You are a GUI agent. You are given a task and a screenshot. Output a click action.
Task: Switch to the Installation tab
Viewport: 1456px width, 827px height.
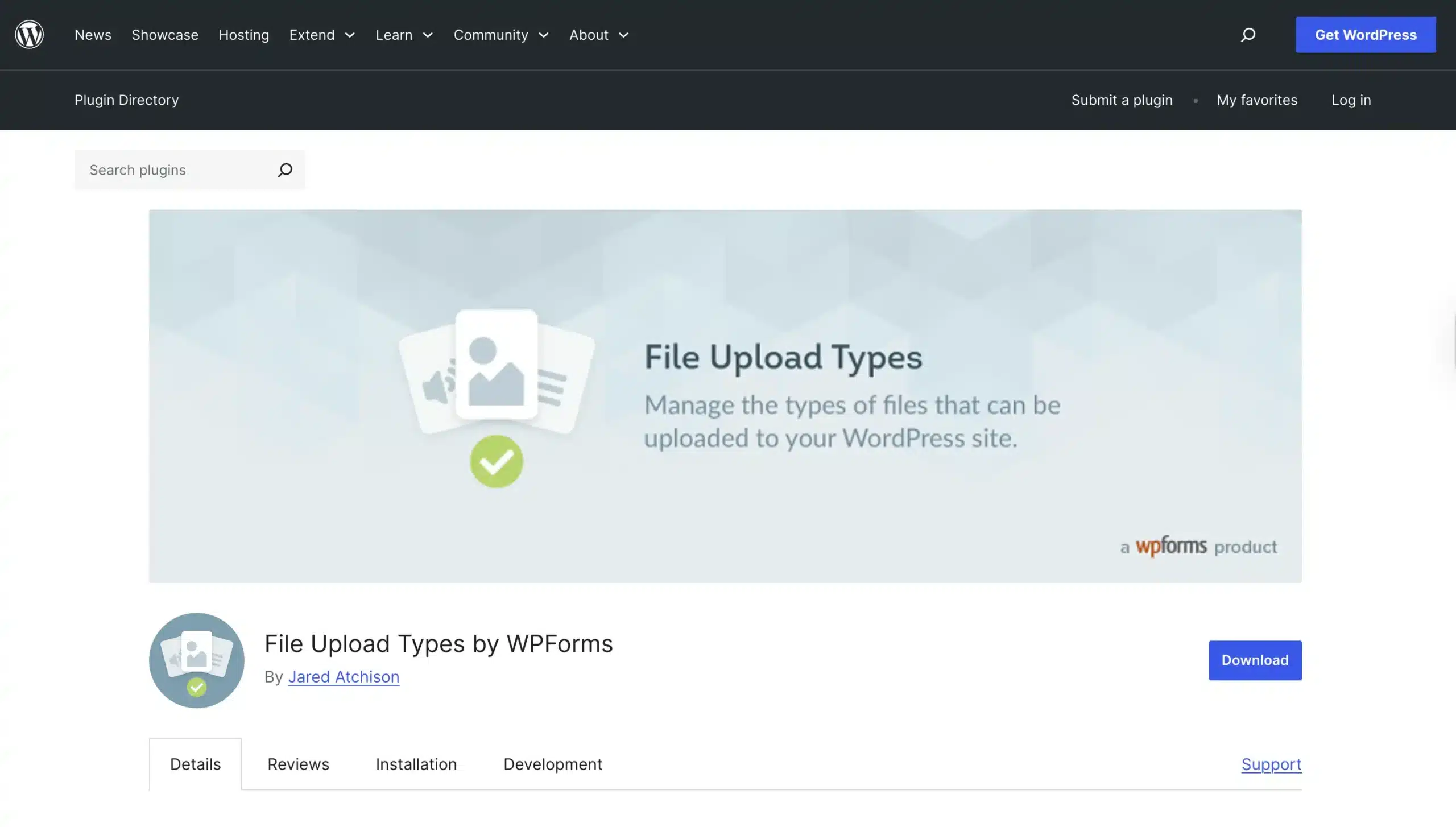coord(416,764)
